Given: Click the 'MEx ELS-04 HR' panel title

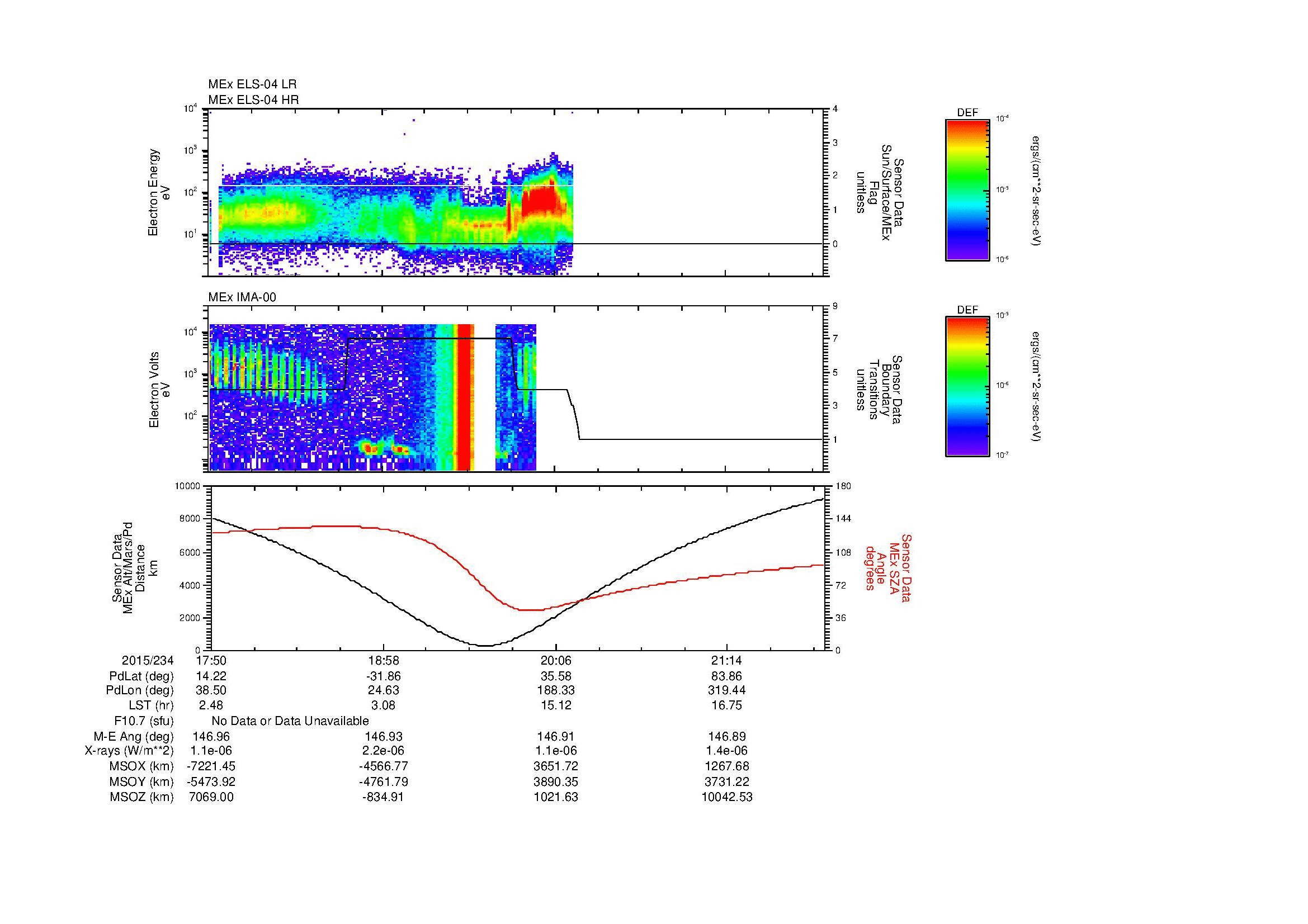Looking at the screenshot, I should (253, 99).
